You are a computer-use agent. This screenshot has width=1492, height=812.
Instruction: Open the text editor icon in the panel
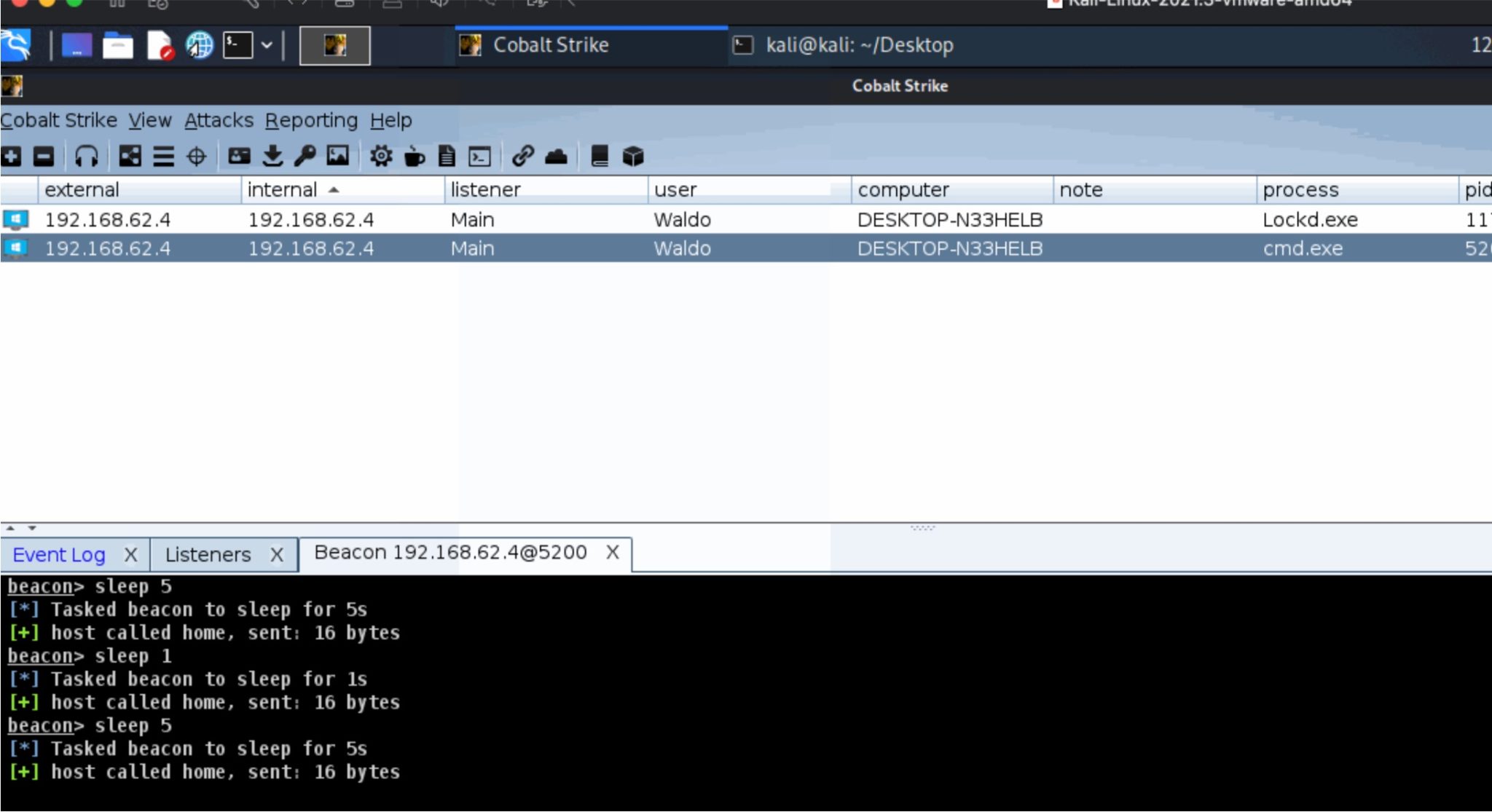point(160,45)
